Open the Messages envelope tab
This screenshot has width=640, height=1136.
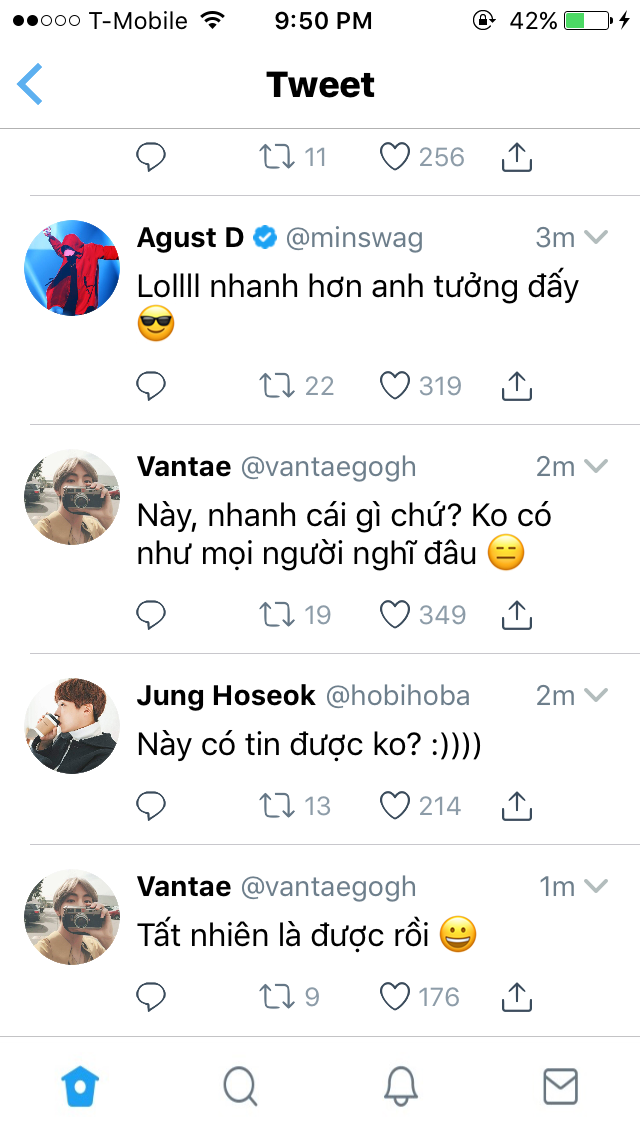[560, 1086]
